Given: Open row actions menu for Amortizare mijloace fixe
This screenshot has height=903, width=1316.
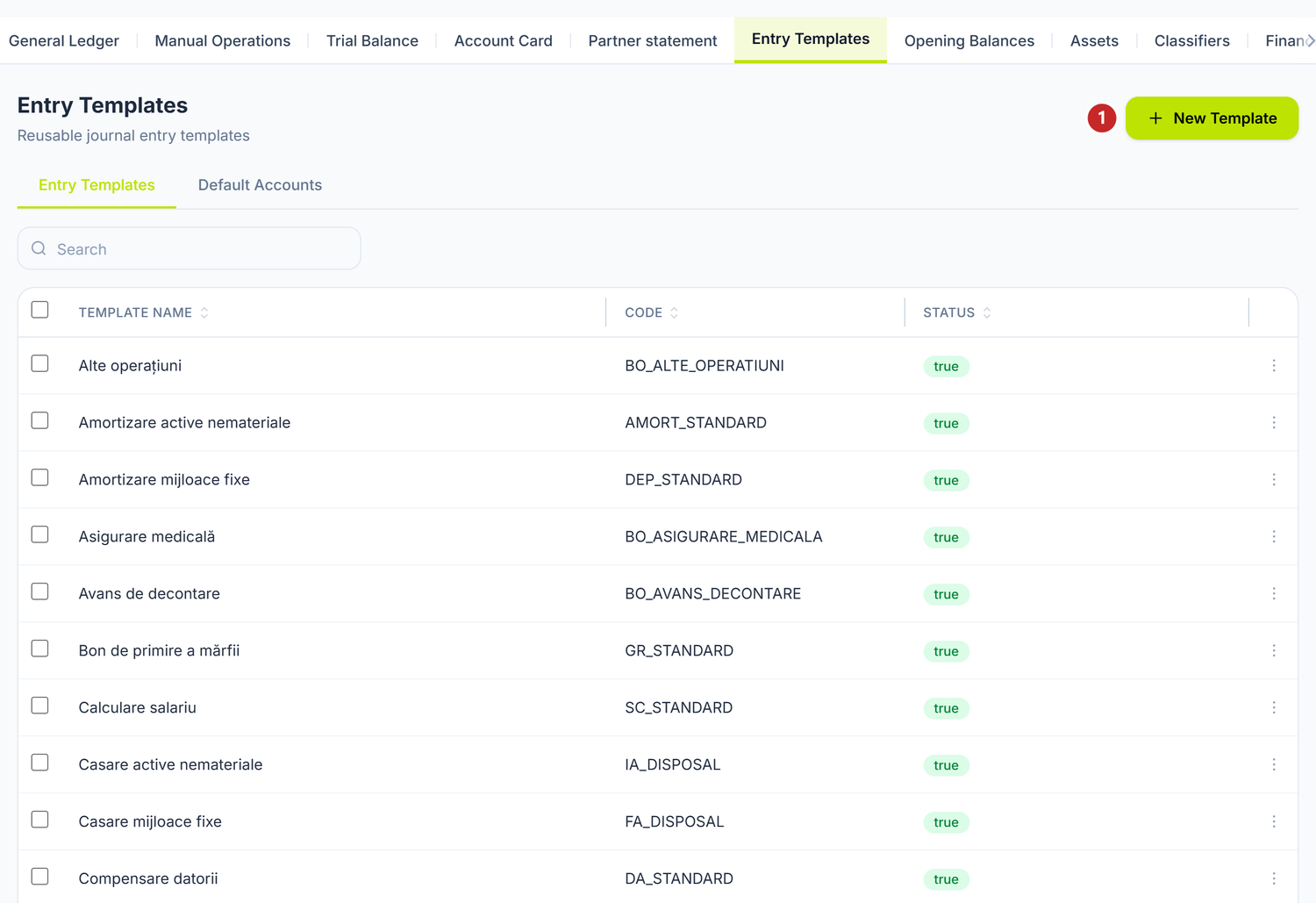Looking at the screenshot, I should tap(1274, 479).
